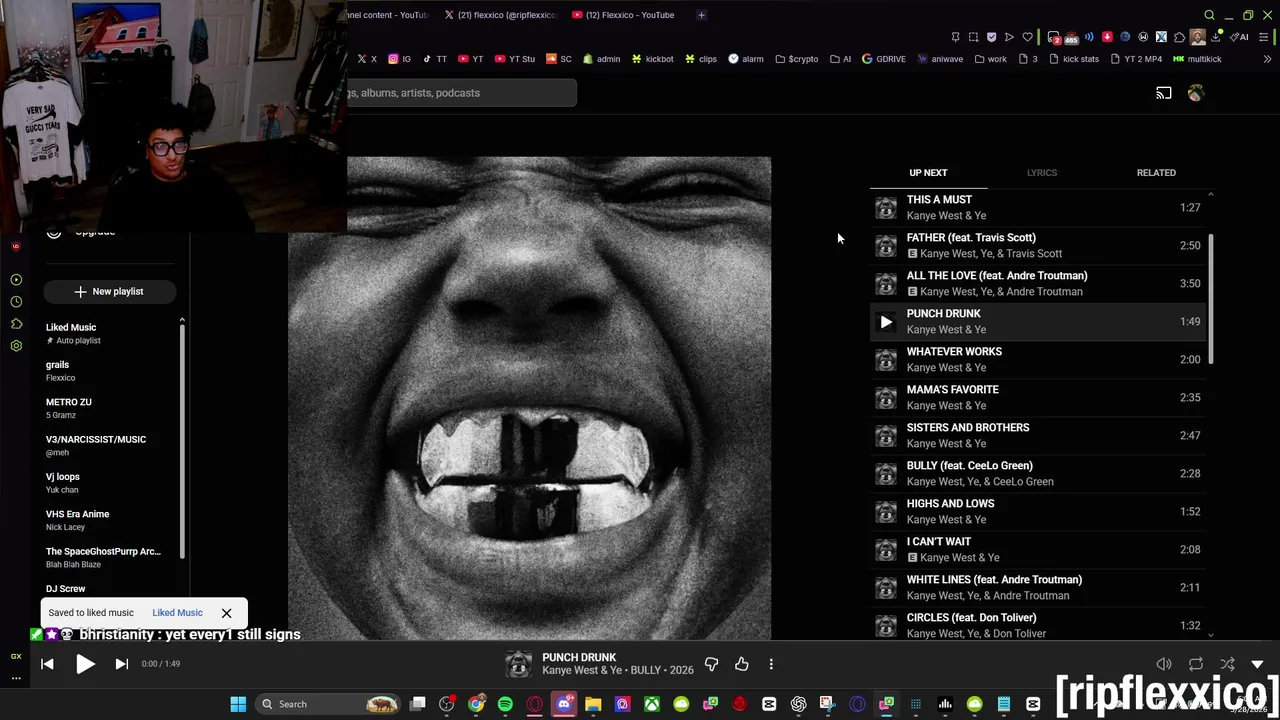
Task: Toggle repeat mode
Action: click(1195, 664)
